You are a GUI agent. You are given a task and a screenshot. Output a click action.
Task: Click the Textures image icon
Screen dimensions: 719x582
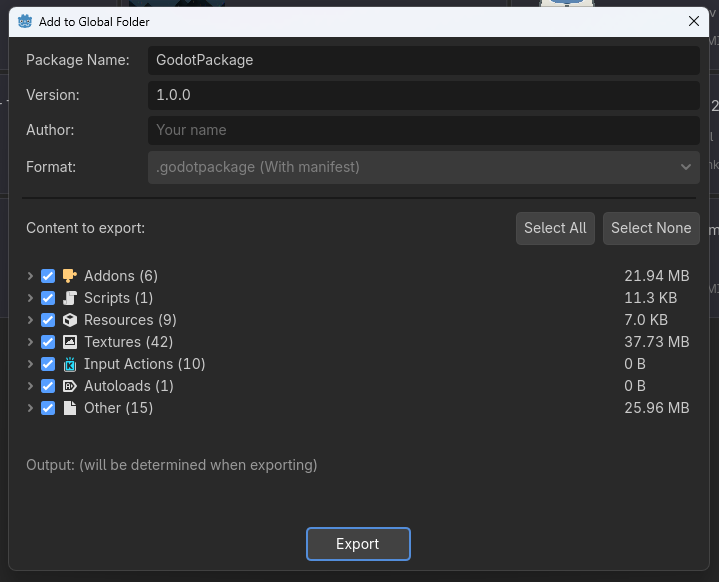(70, 342)
